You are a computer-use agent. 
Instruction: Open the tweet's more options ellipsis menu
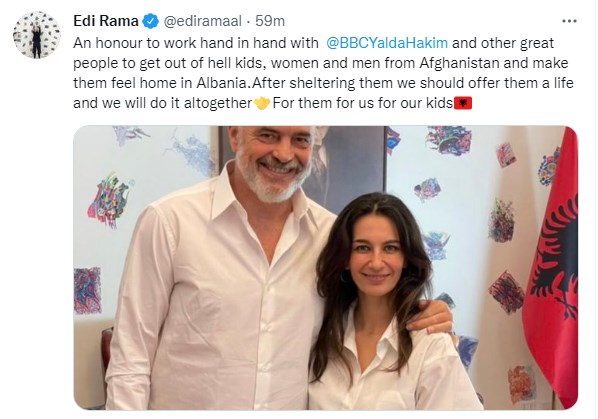point(569,21)
